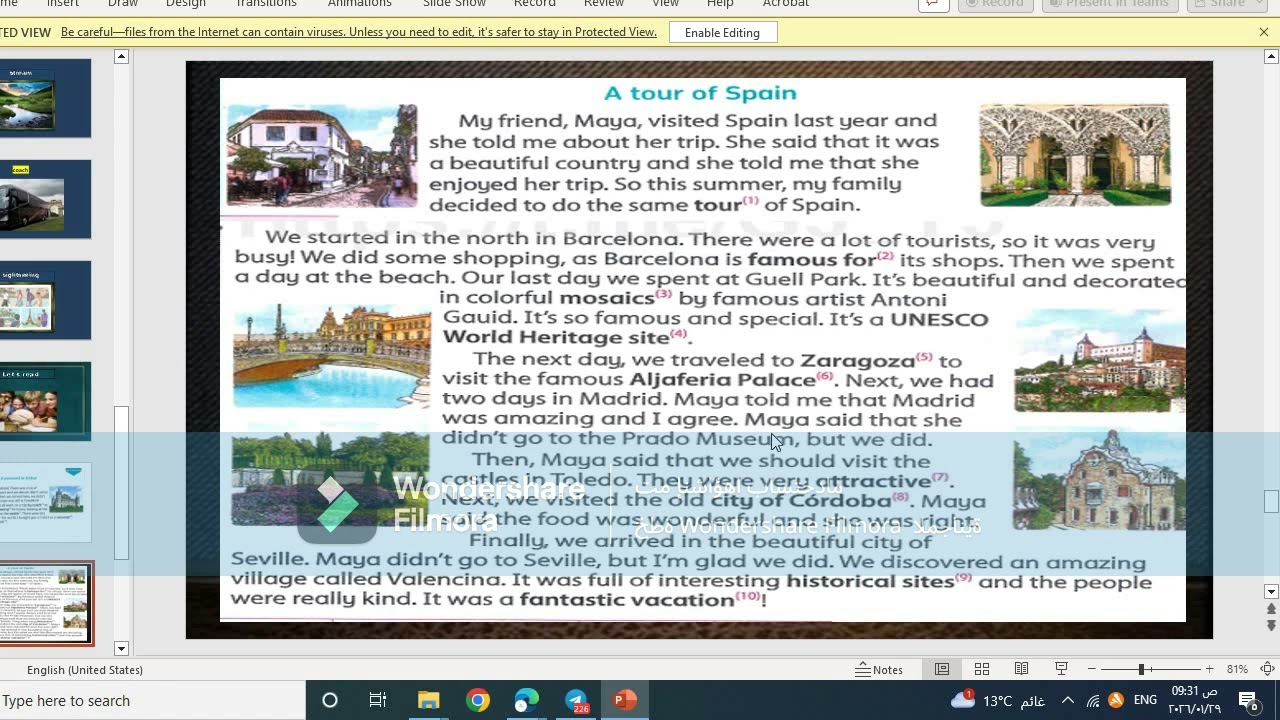Click the Protected View warning link
The height and width of the screenshot is (720, 1280).
(359, 32)
